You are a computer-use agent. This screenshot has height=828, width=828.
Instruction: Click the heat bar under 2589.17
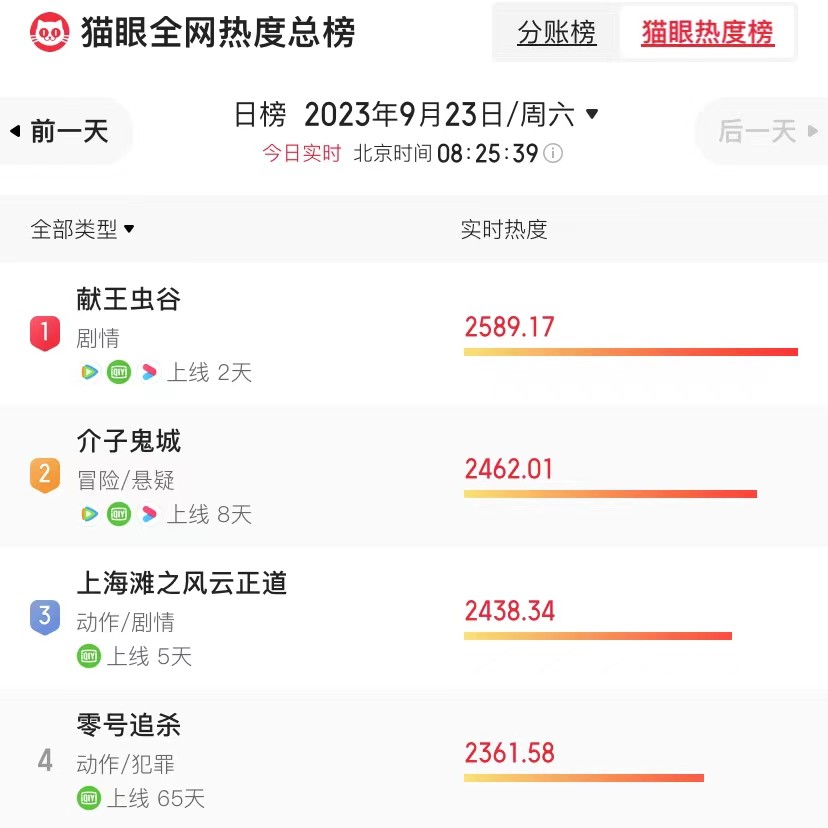click(x=630, y=351)
